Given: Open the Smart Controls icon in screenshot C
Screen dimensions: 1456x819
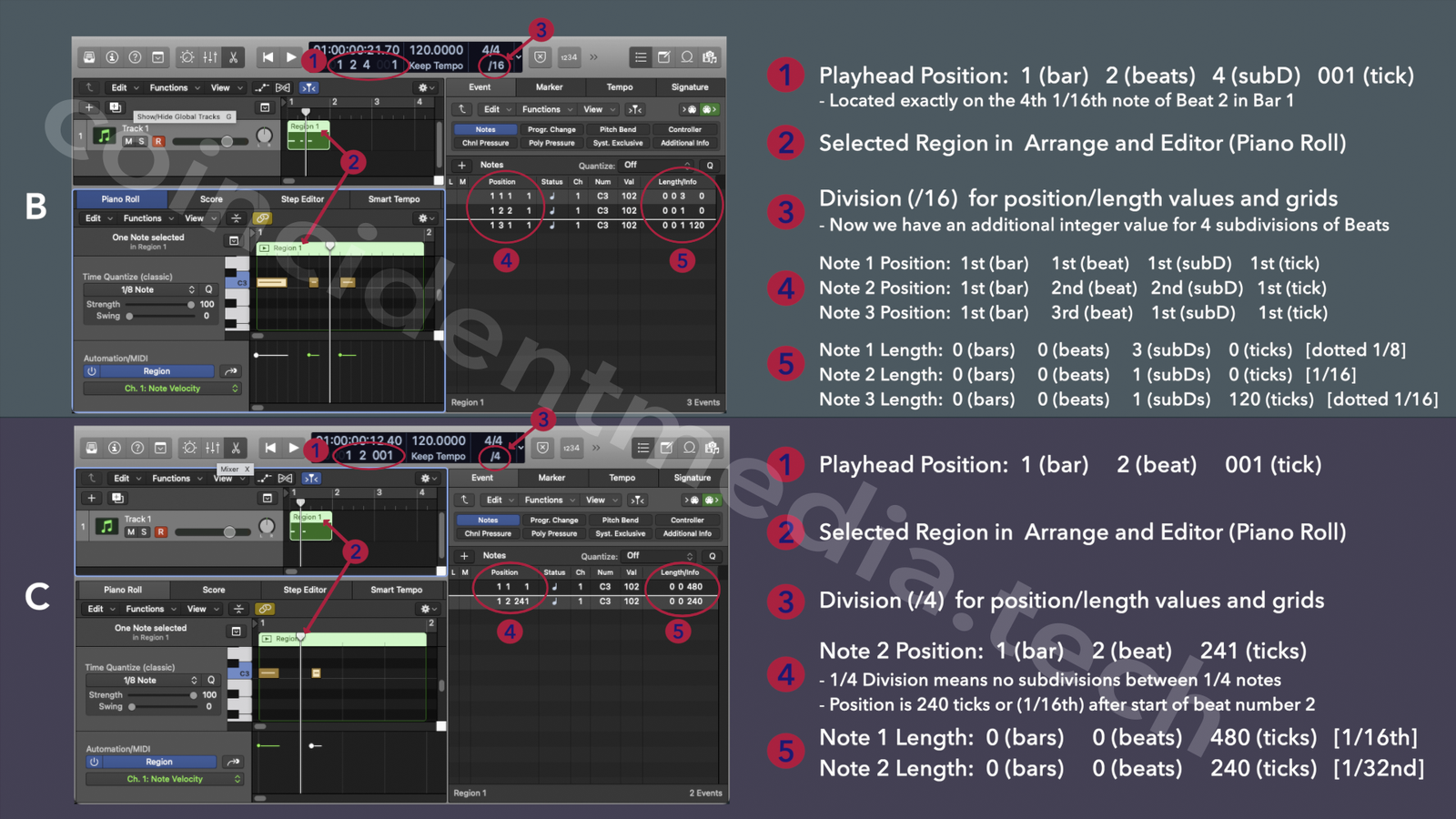Looking at the screenshot, I should (x=189, y=448).
